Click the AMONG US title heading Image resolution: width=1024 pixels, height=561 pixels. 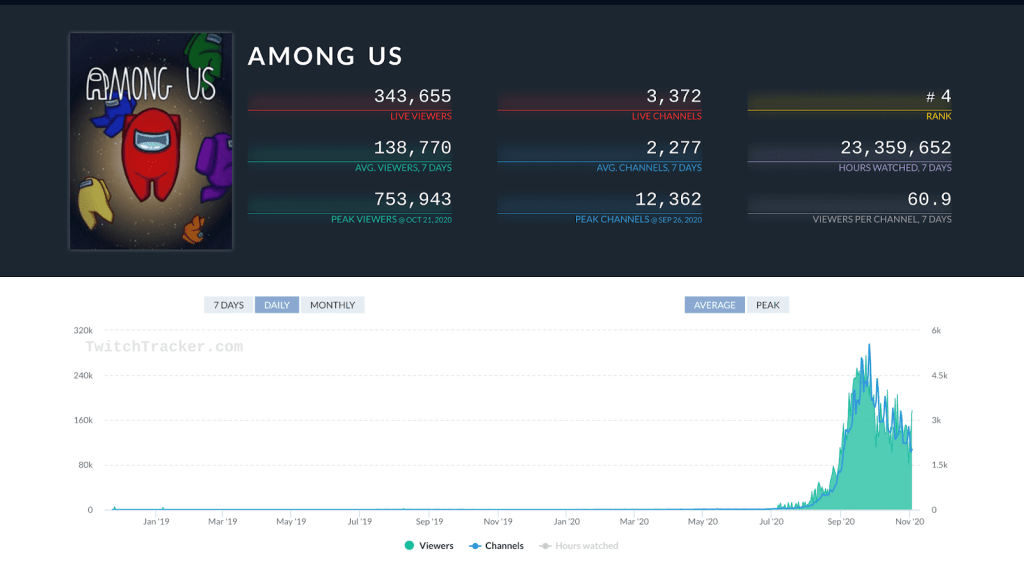coord(325,57)
